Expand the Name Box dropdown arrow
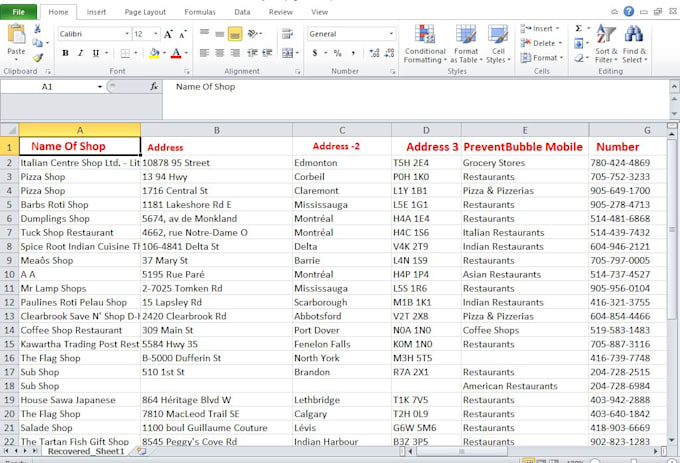 point(100,87)
